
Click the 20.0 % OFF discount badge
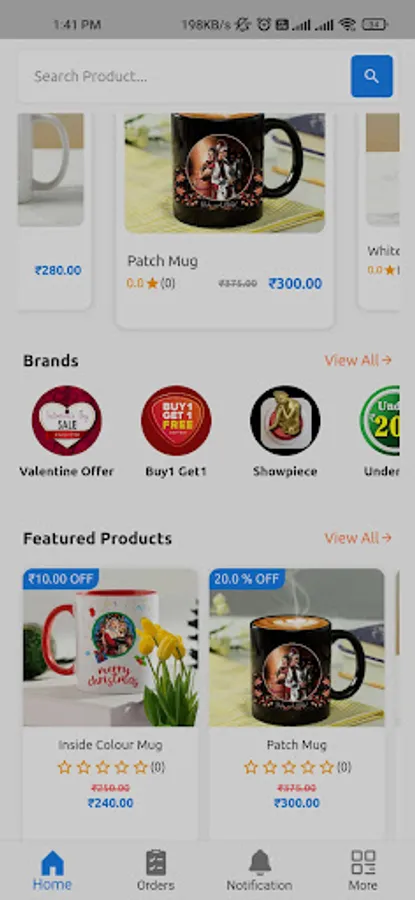[247, 579]
